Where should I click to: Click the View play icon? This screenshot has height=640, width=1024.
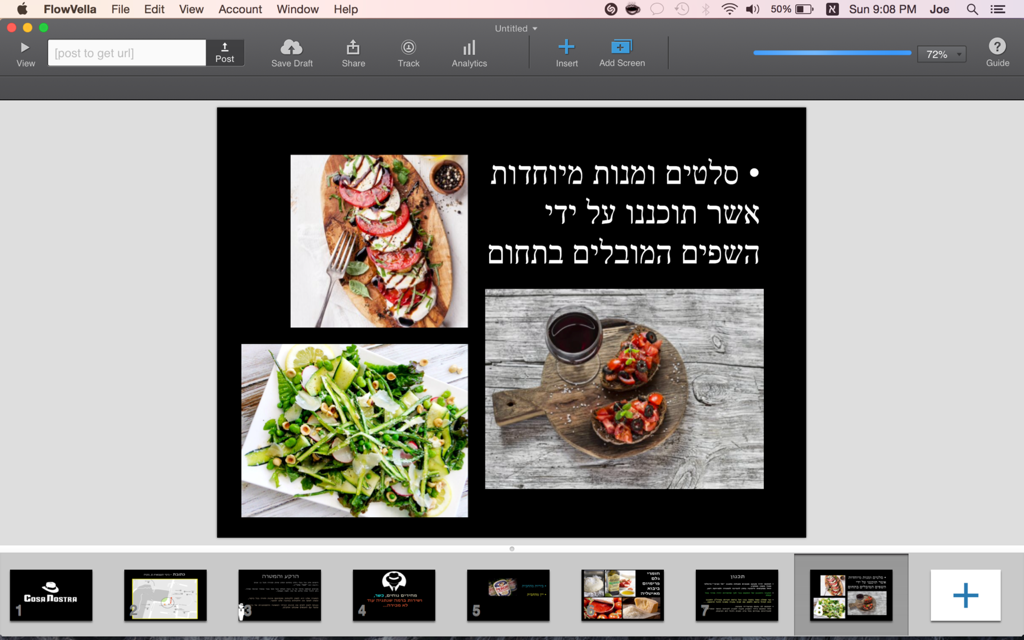point(25,47)
